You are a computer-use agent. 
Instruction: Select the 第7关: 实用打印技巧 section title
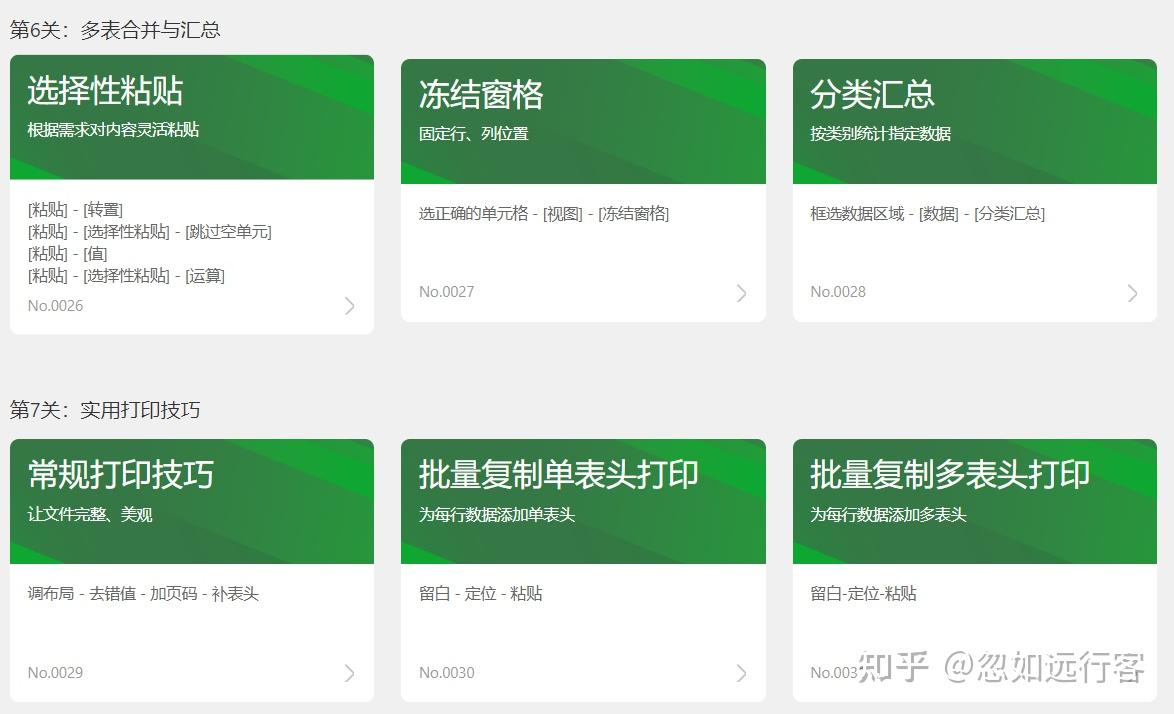pos(105,410)
